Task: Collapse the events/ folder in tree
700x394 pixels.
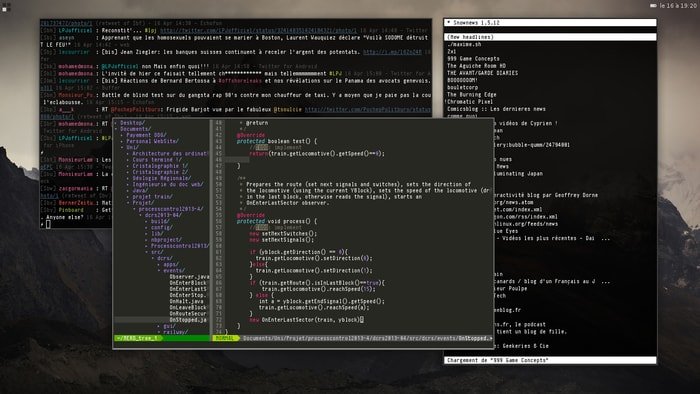Action: [x=174, y=271]
